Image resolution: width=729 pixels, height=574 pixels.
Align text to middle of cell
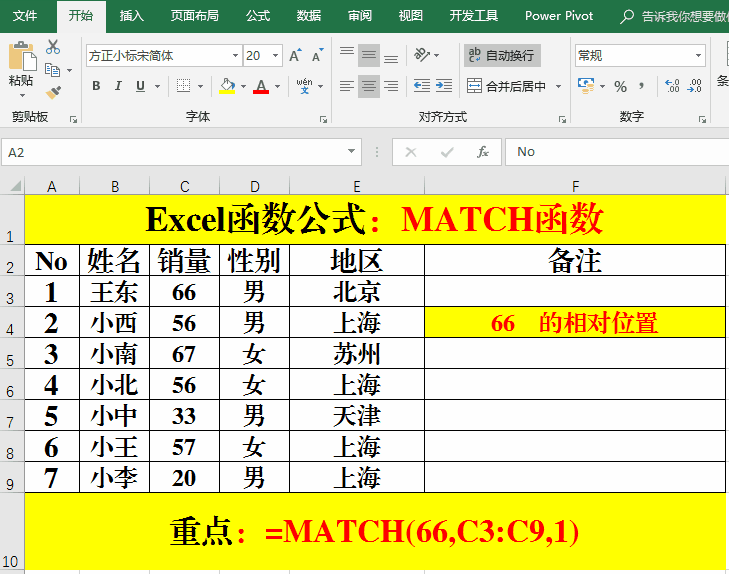369,55
